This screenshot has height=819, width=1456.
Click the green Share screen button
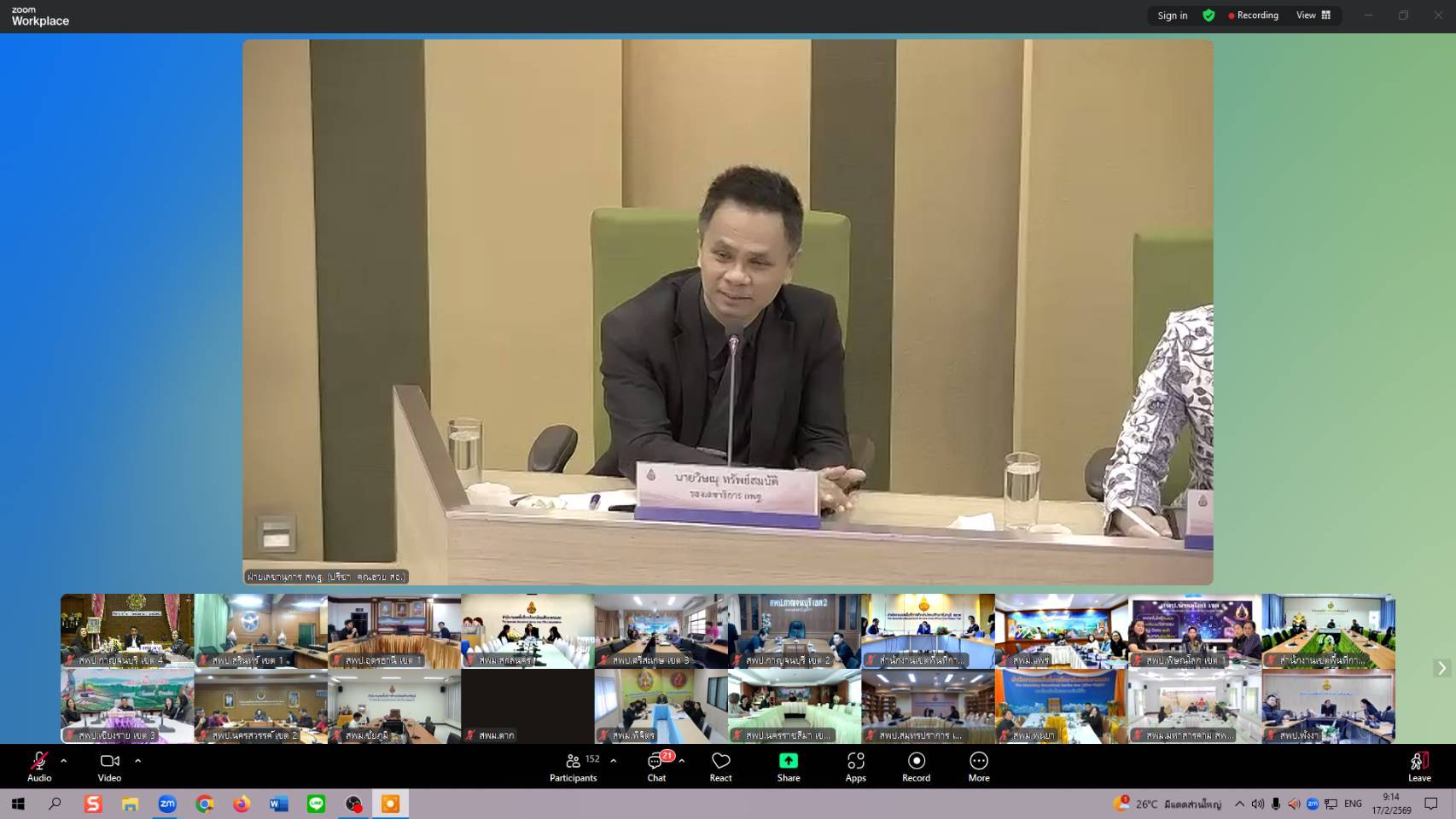pyautogui.click(x=789, y=765)
